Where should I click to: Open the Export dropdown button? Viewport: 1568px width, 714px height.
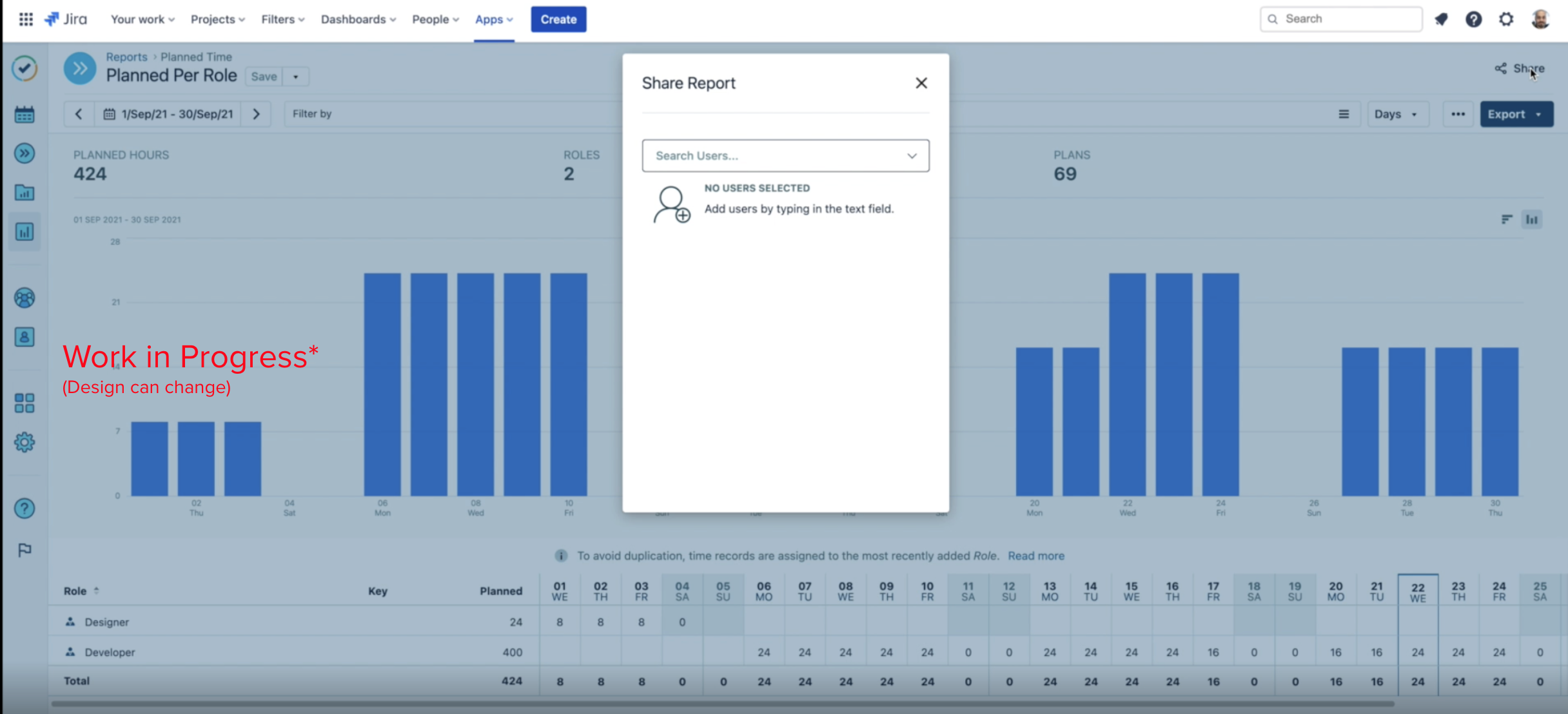tap(1516, 114)
